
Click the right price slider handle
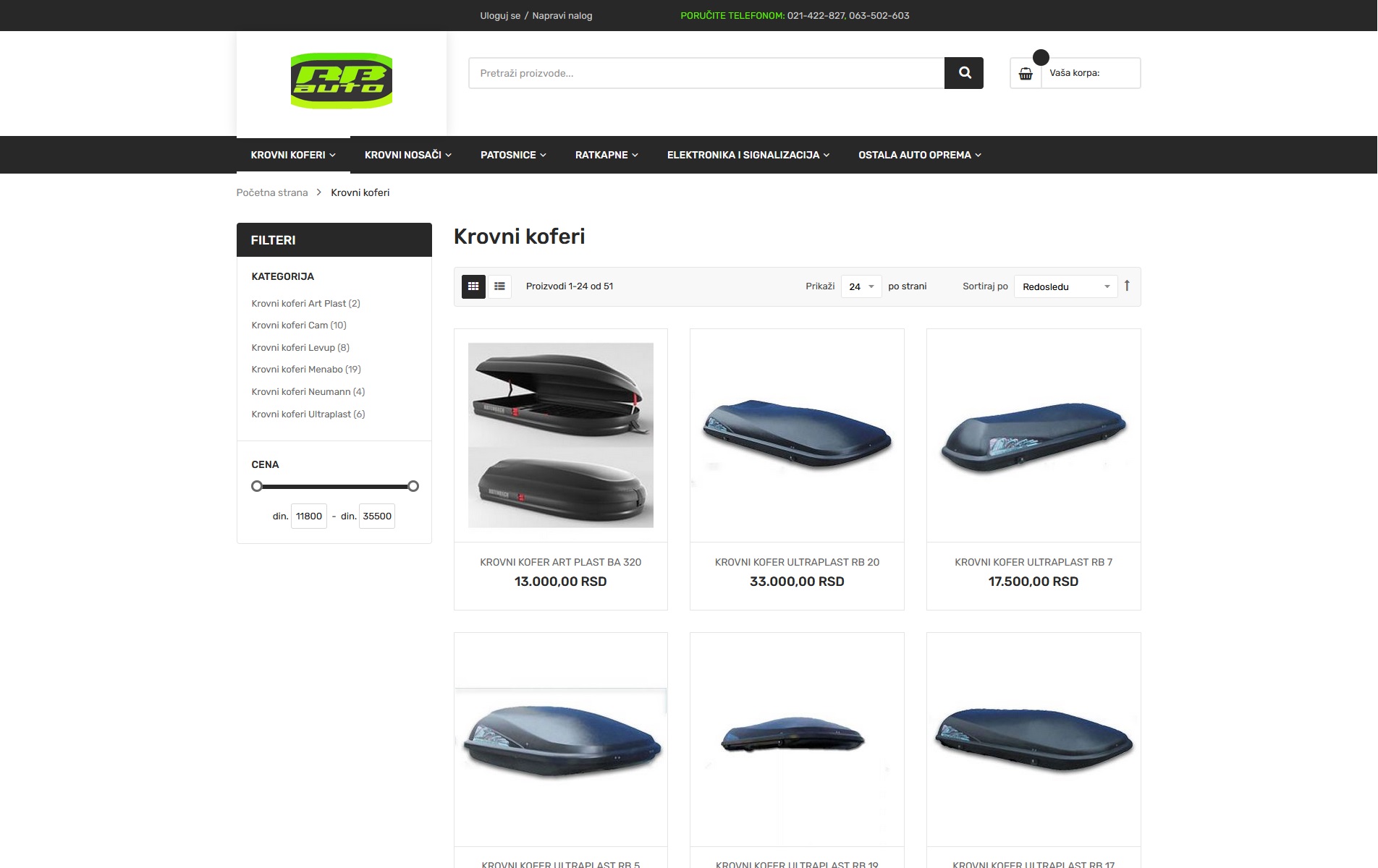(x=413, y=486)
